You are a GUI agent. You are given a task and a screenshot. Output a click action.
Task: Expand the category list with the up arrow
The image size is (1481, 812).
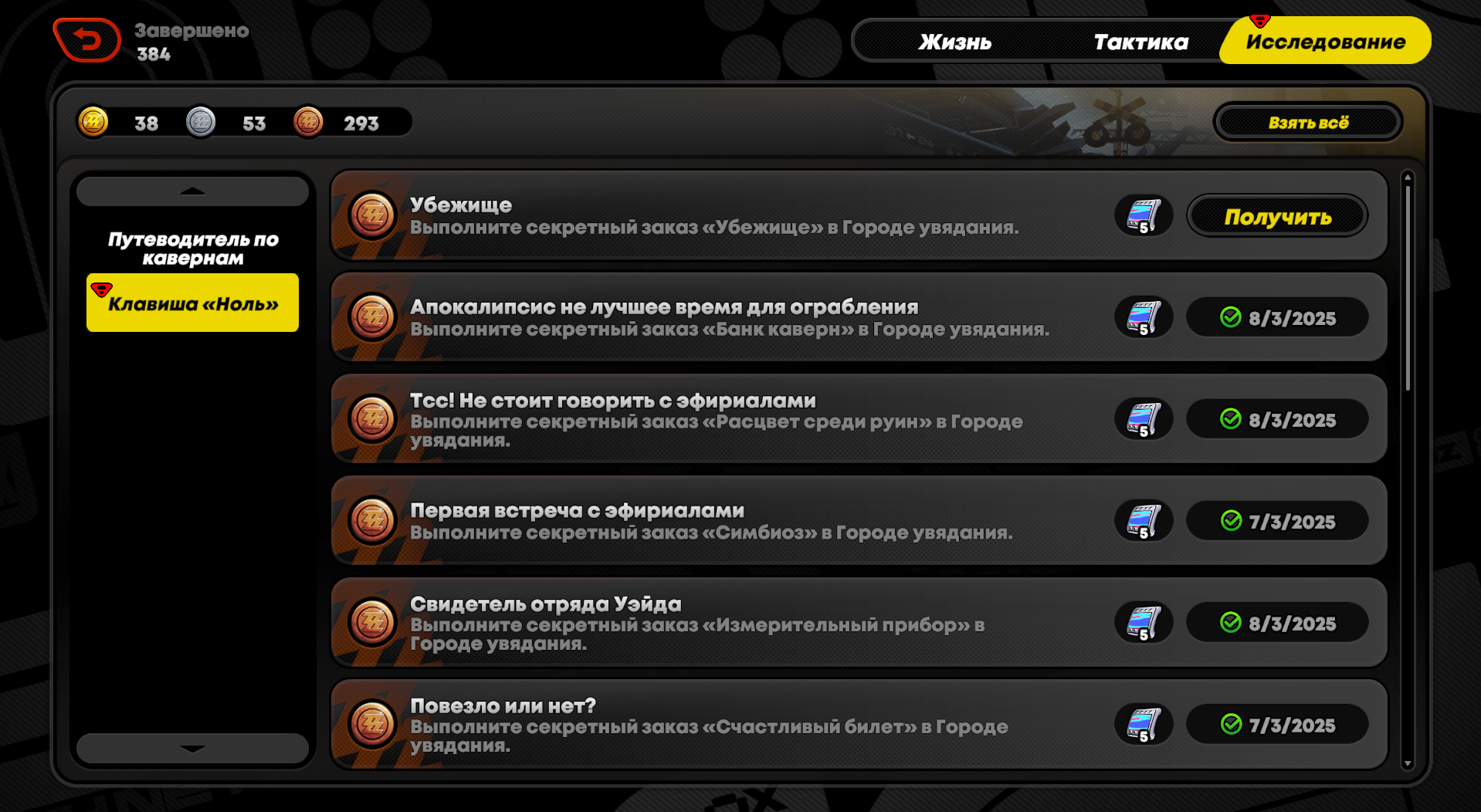point(192,191)
